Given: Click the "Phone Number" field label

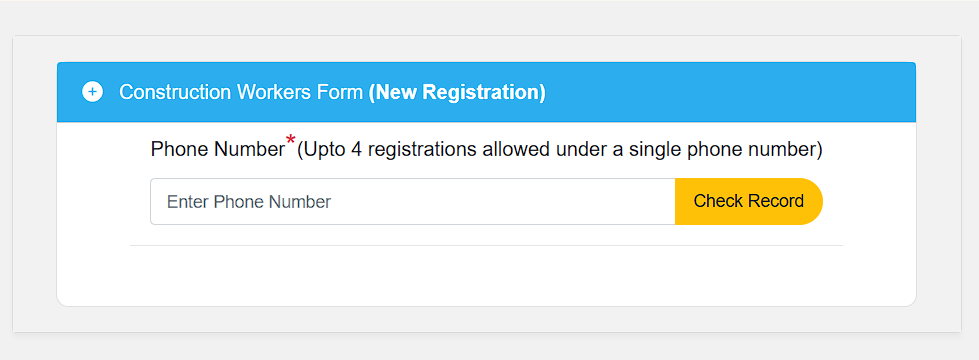Looking at the screenshot, I should tap(218, 150).
